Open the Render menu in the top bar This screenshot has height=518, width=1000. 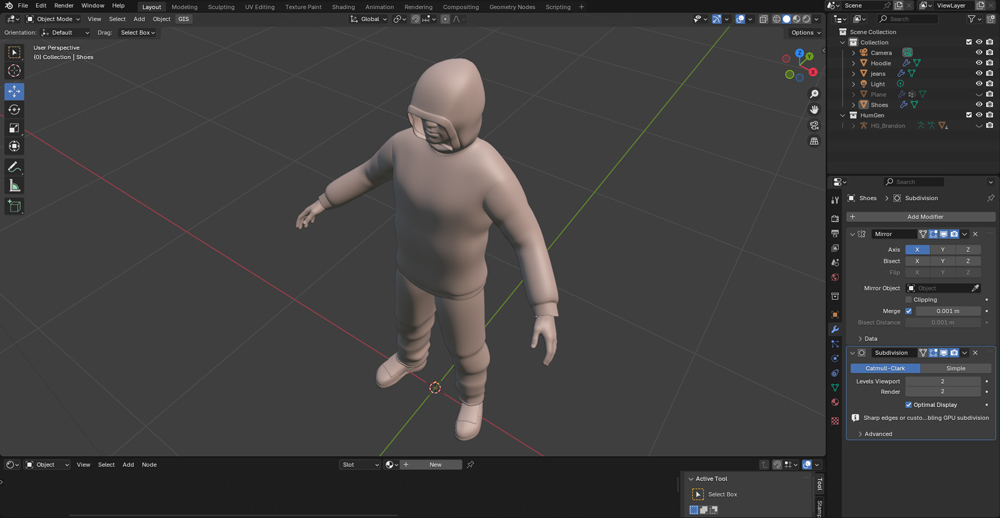click(64, 6)
